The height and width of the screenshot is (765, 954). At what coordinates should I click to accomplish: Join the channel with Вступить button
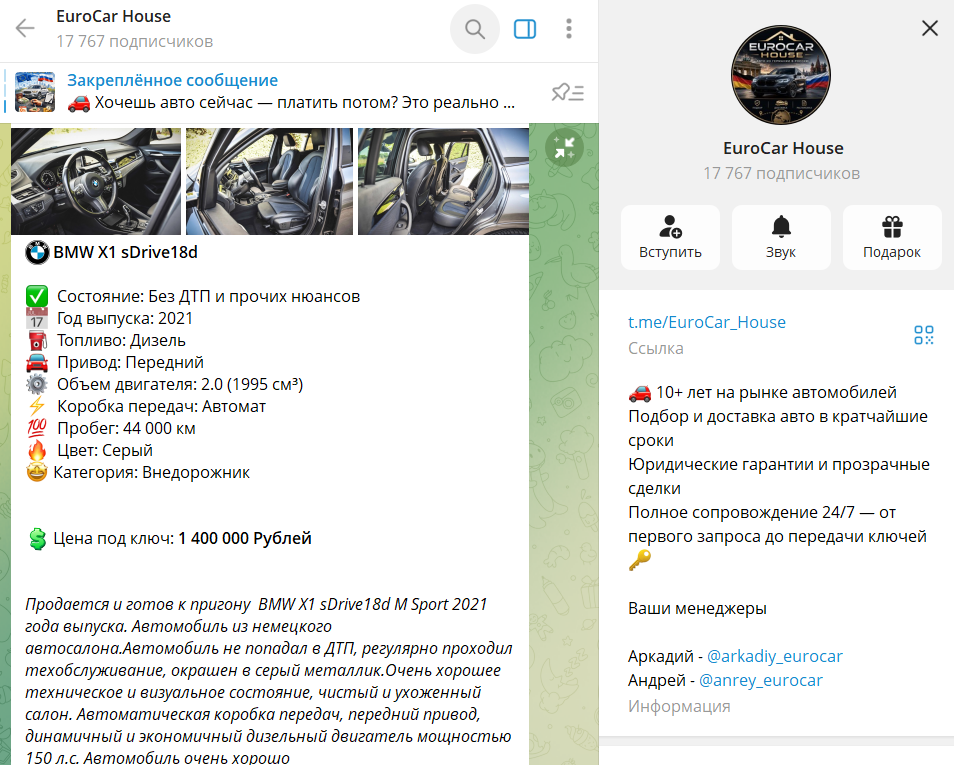[x=670, y=237]
